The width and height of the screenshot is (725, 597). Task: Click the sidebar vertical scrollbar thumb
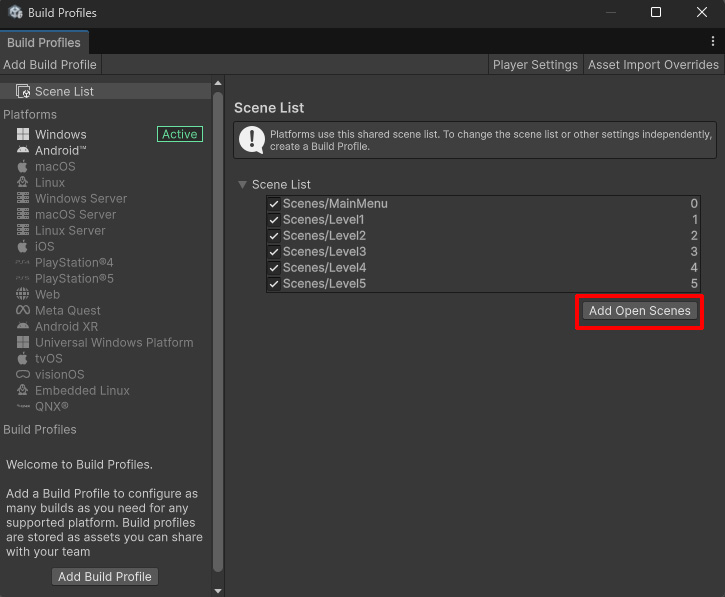[218, 332]
